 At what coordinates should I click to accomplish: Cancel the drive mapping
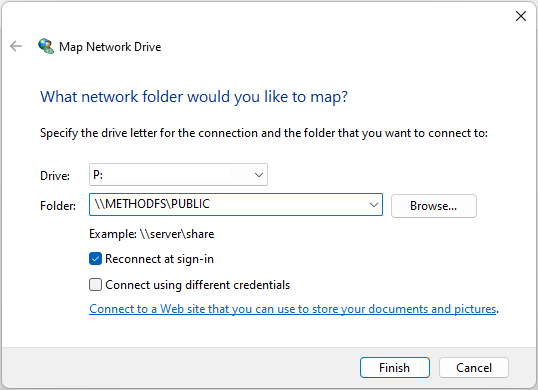coord(474,368)
